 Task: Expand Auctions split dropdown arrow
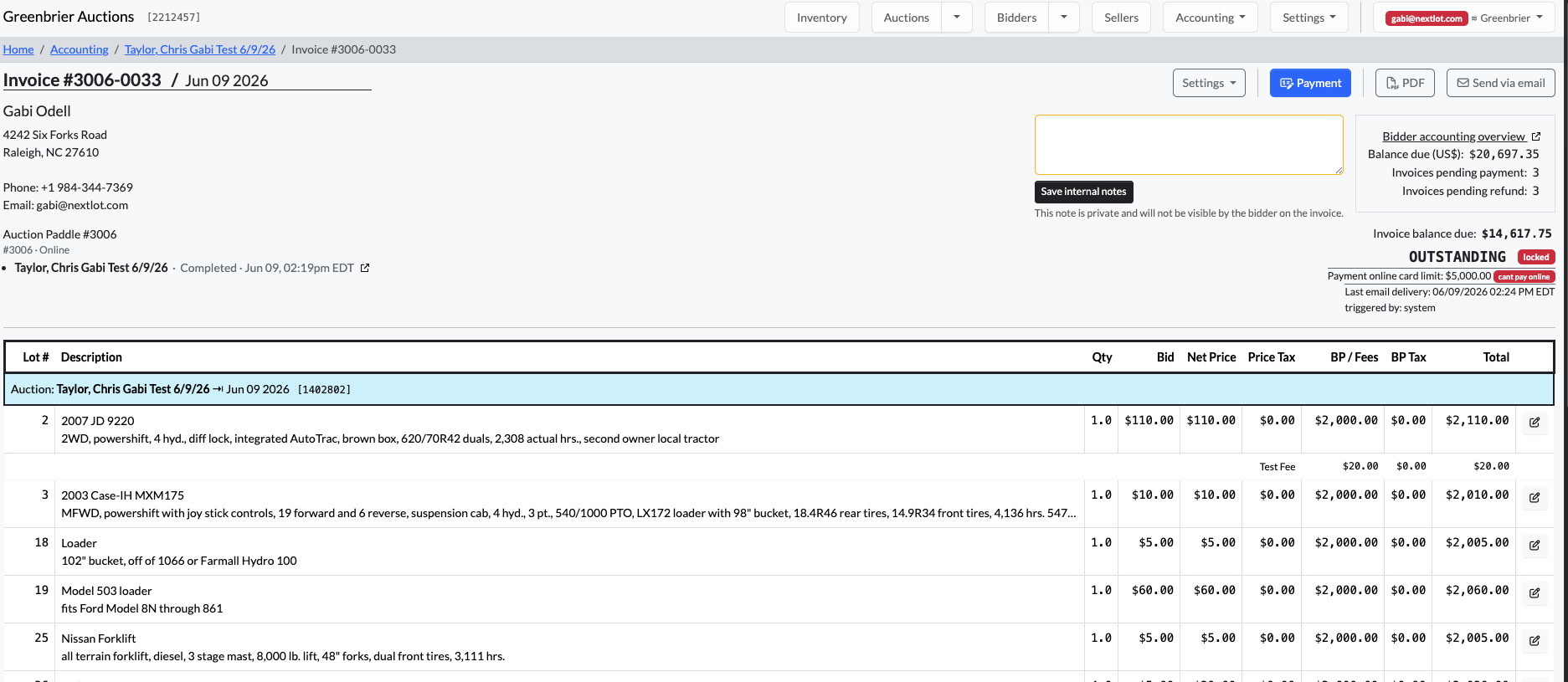tap(957, 18)
